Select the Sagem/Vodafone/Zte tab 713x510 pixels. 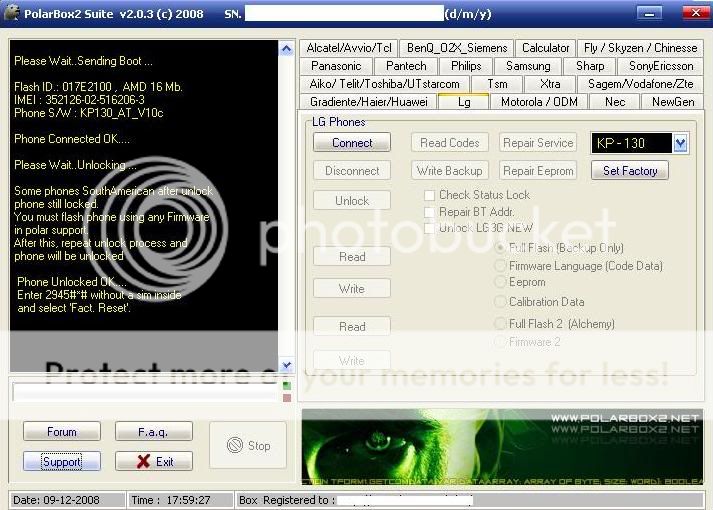640,84
